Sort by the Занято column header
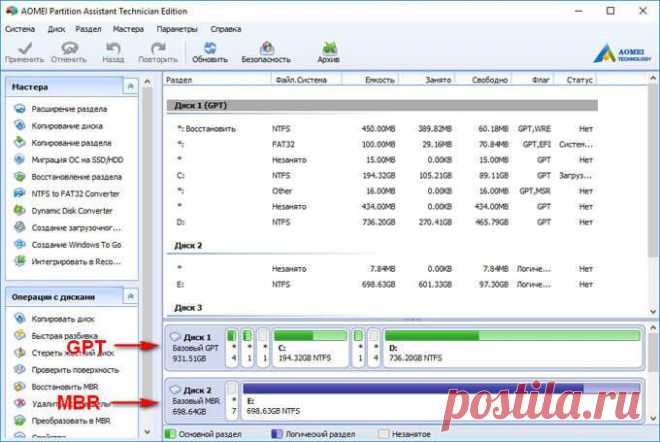The height and width of the screenshot is (442, 660). pyautogui.click(x=426, y=80)
